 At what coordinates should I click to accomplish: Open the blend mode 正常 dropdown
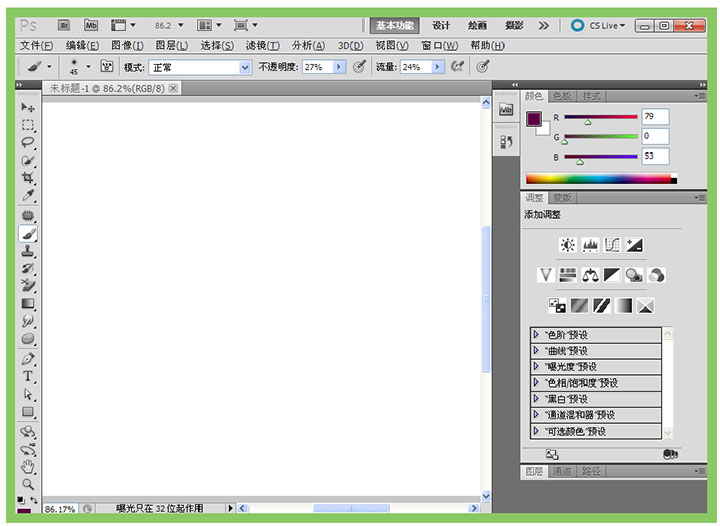[245, 67]
